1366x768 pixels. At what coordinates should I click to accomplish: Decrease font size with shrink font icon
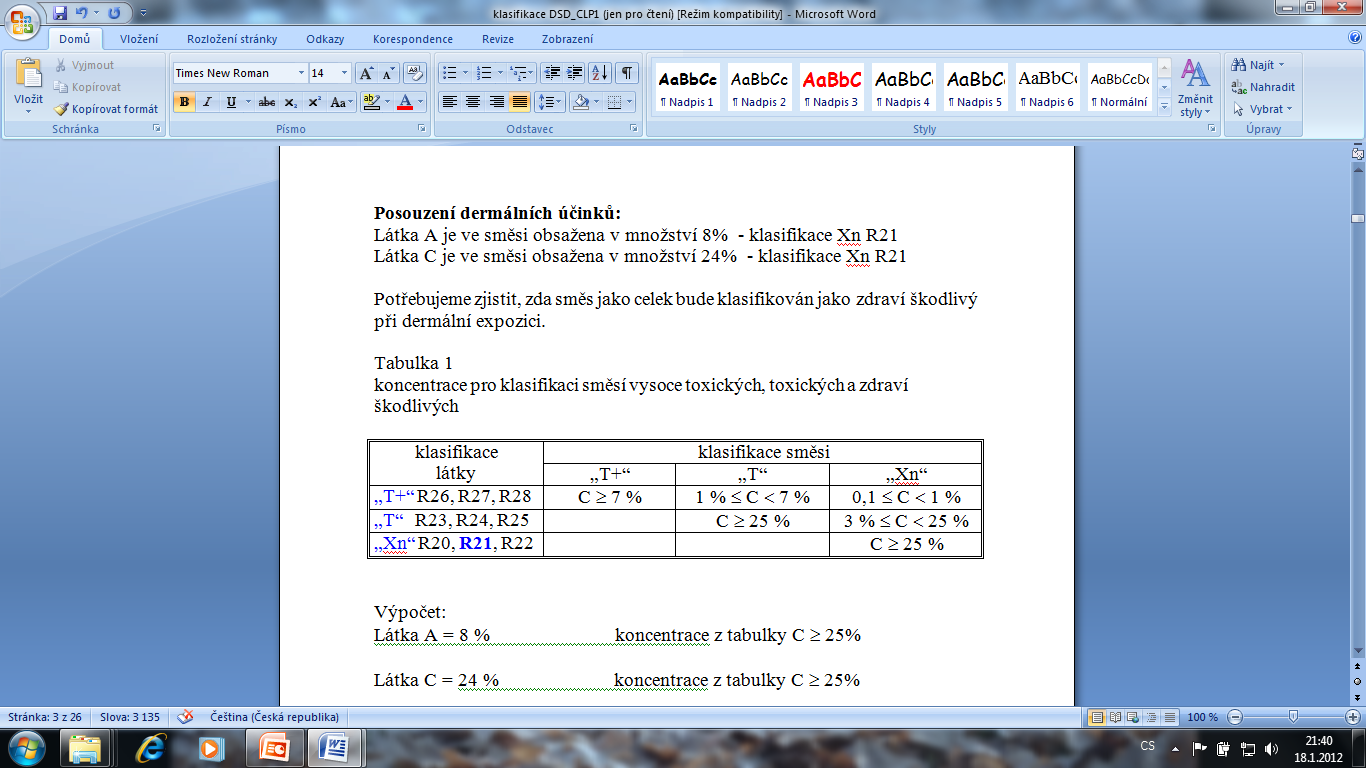click(x=388, y=73)
